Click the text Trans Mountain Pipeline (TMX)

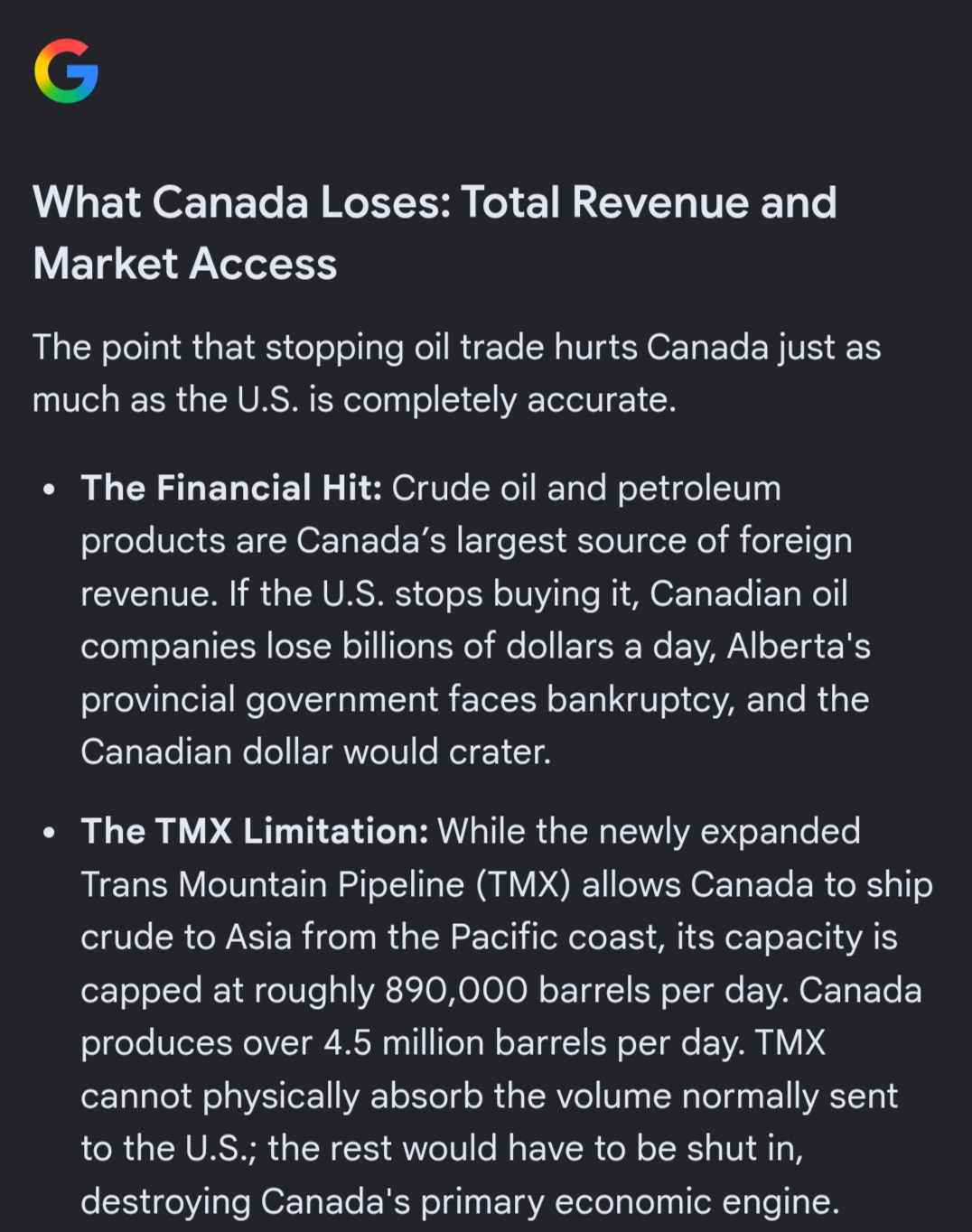[x=326, y=884]
